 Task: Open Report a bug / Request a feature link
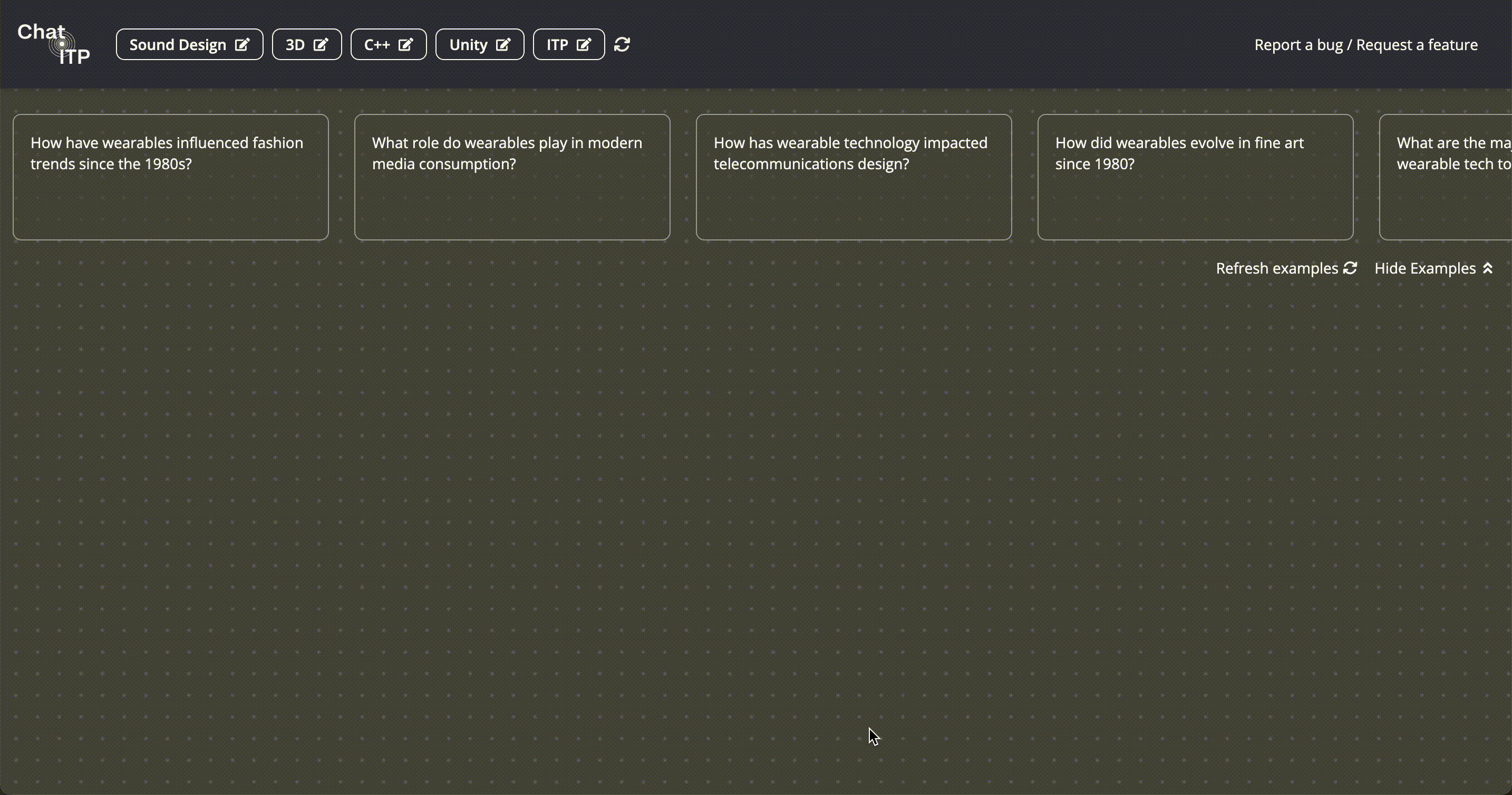(1366, 45)
